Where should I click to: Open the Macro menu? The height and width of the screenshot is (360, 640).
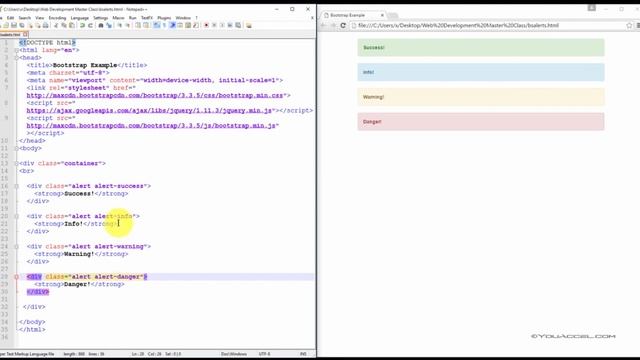(118, 18)
